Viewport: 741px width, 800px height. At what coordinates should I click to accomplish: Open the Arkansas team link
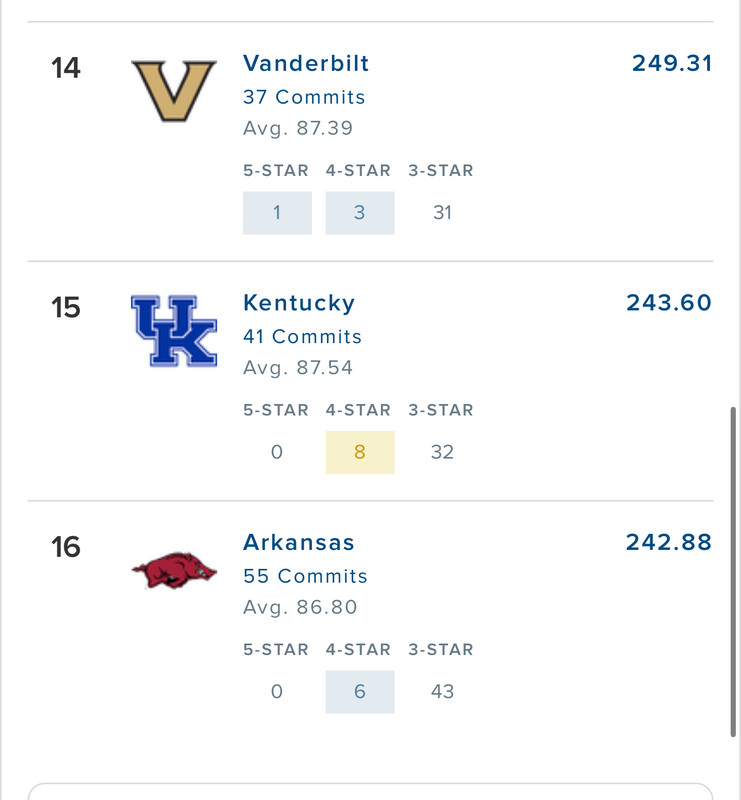click(299, 543)
